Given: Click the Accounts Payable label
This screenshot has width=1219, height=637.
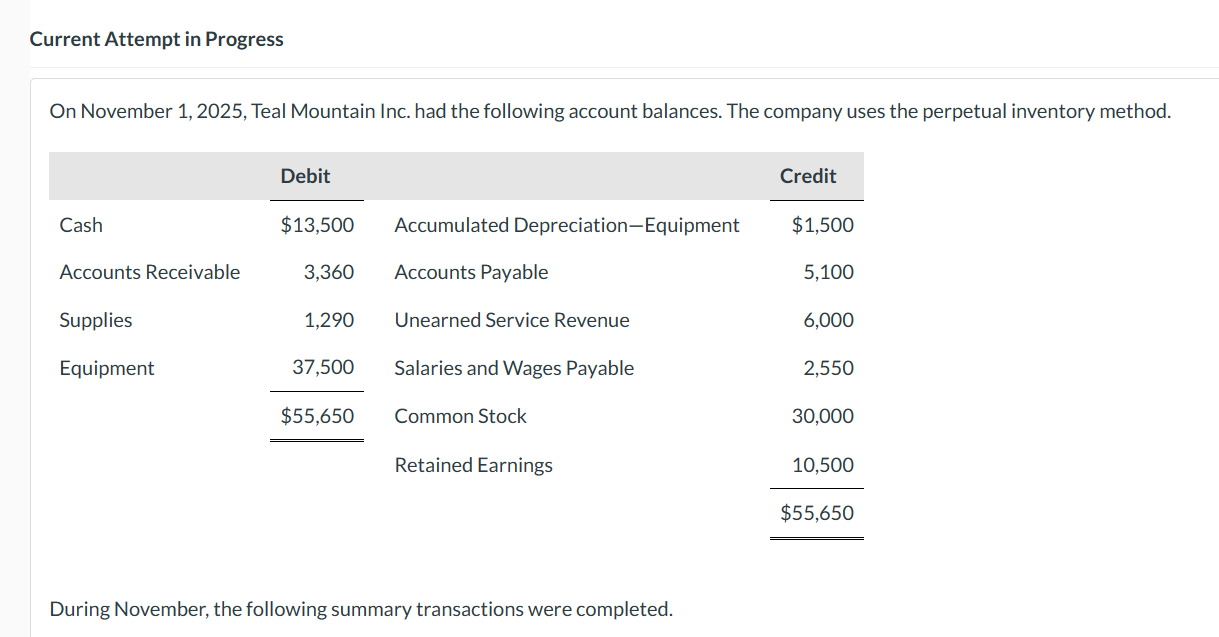Looking at the screenshot, I should coord(471,272).
